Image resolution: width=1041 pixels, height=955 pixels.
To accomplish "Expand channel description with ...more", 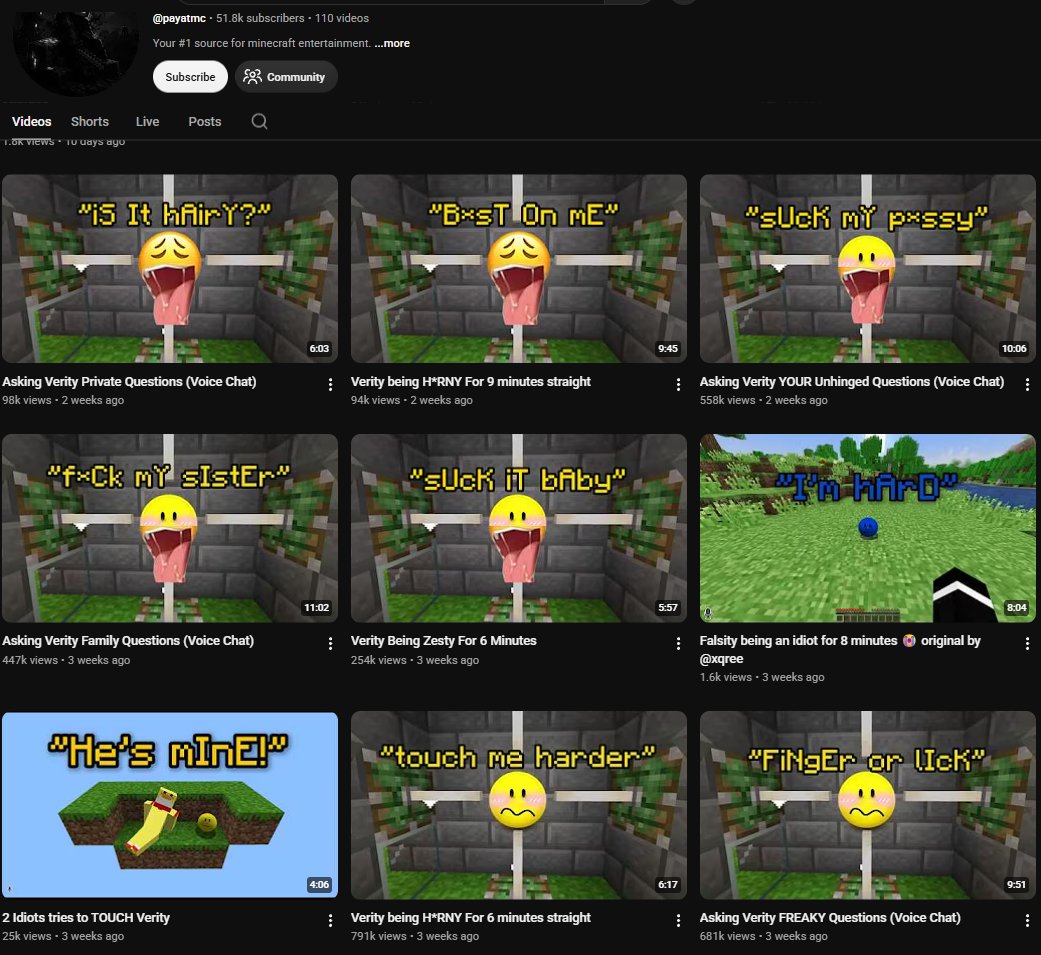I will pyautogui.click(x=392, y=43).
